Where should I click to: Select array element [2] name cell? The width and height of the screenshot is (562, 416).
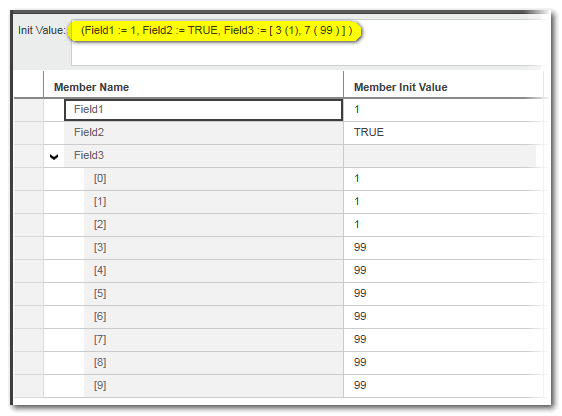[x=213, y=225]
